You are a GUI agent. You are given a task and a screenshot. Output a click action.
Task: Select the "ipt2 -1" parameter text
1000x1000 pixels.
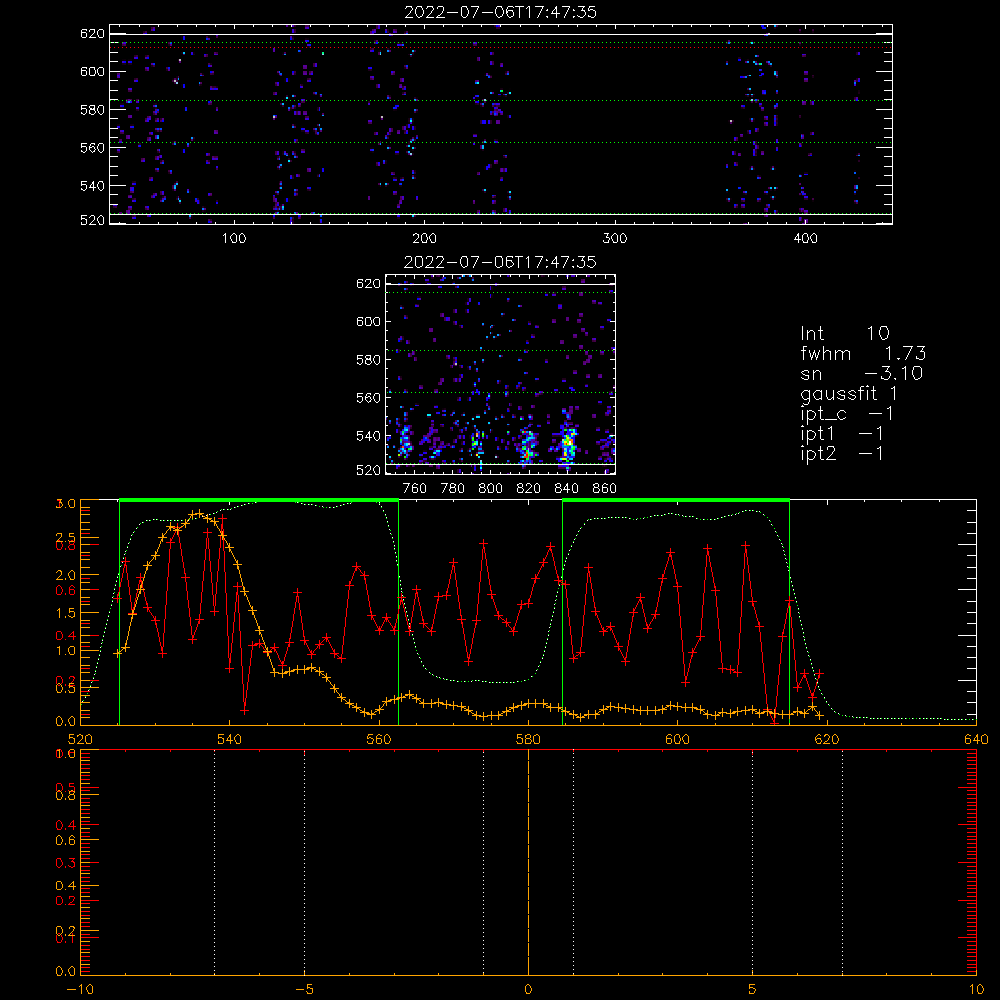(x=842, y=453)
